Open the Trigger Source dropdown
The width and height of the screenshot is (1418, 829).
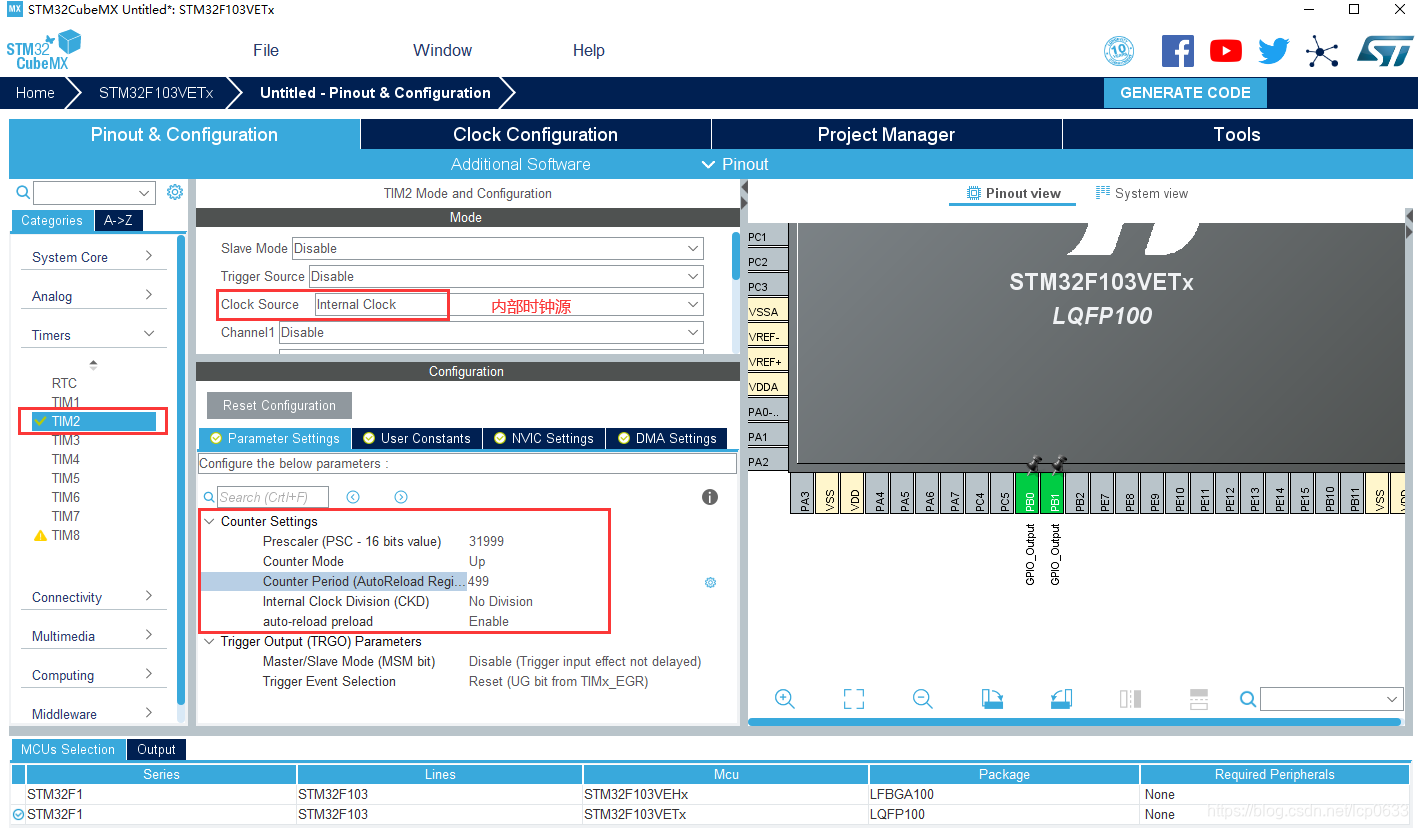point(506,276)
